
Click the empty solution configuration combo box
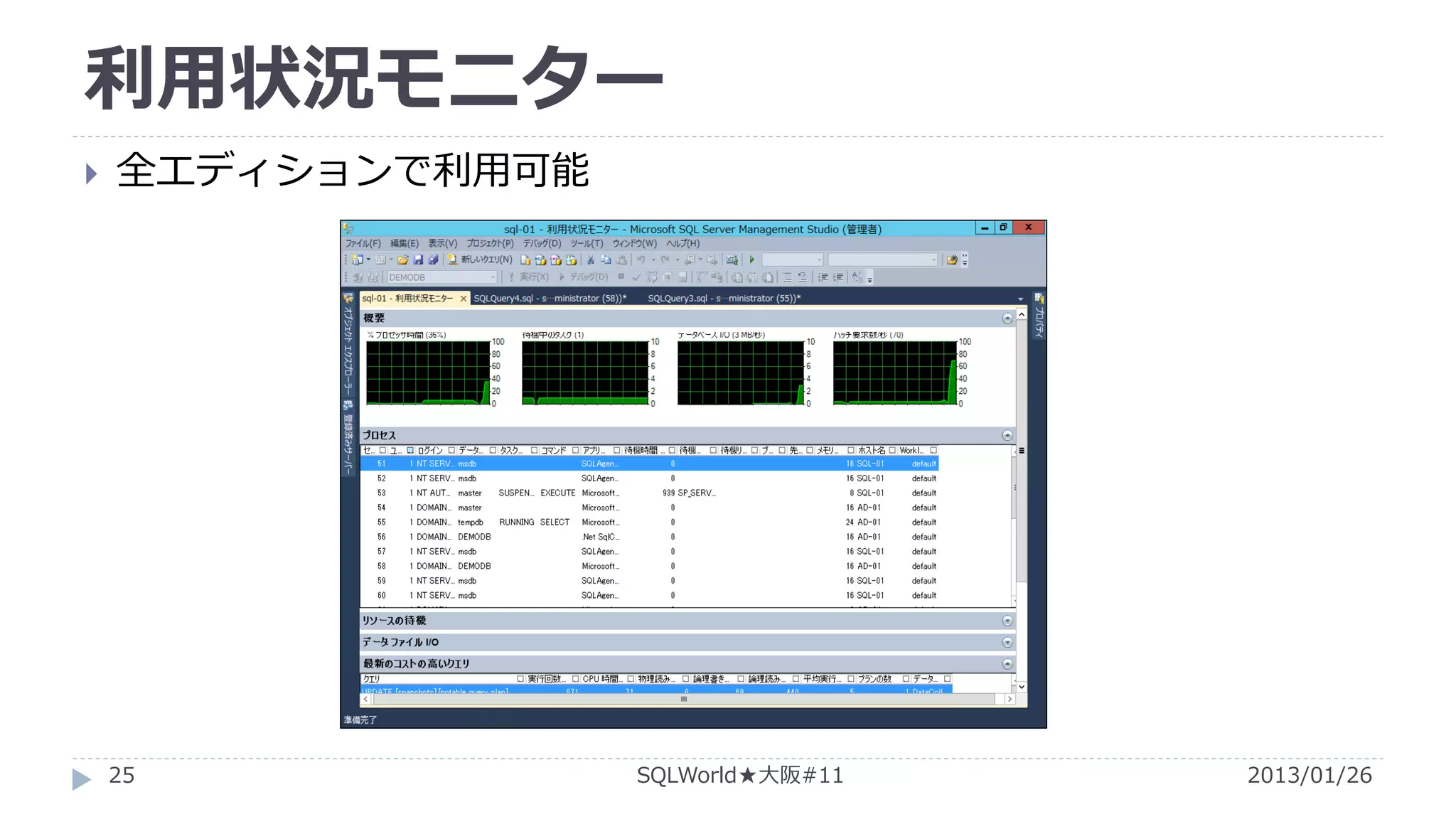click(793, 259)
